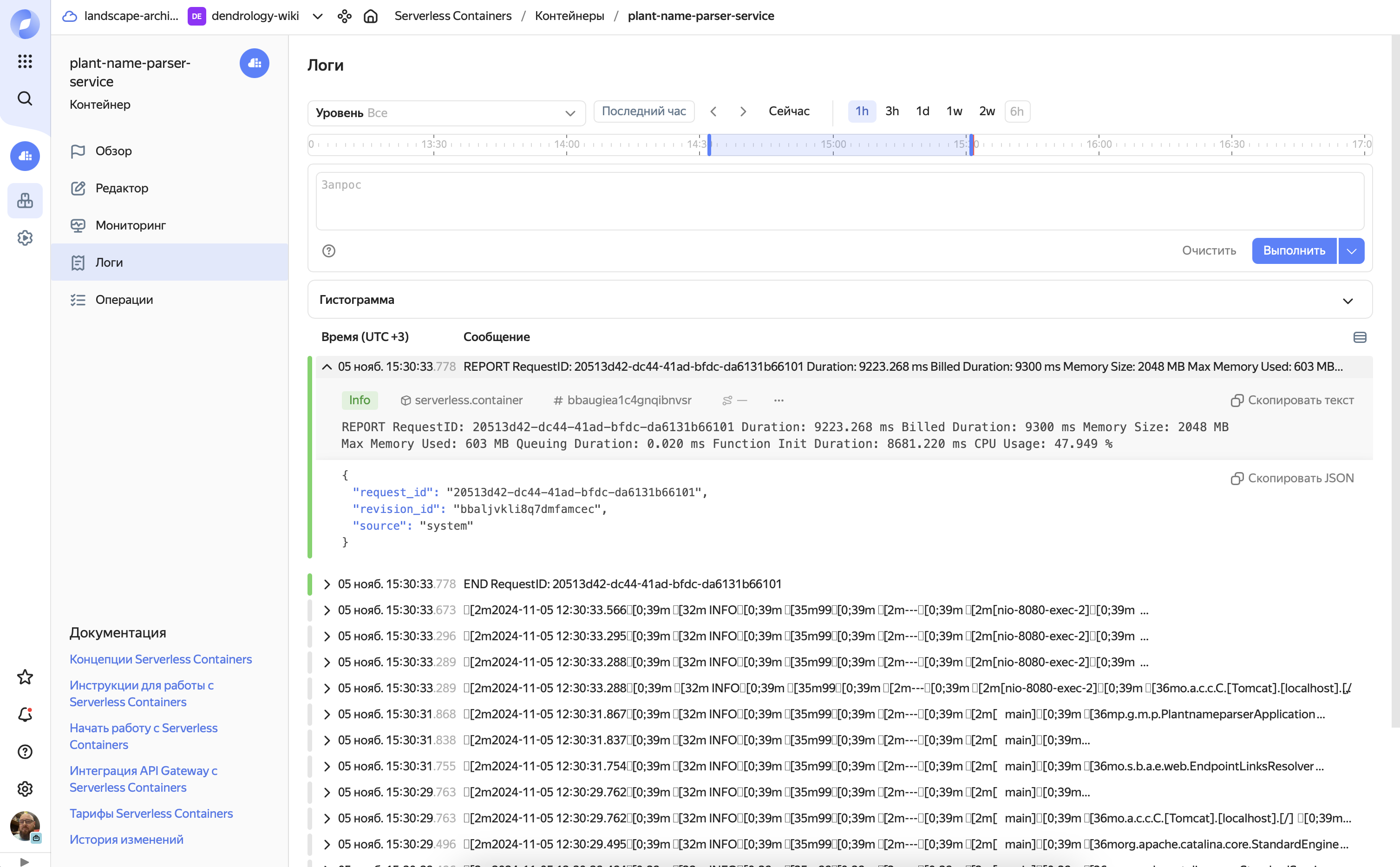Click the container badge icon next to title
Image resolution: width=1400 pixels, height=867 pixels.
click(255, 63)
